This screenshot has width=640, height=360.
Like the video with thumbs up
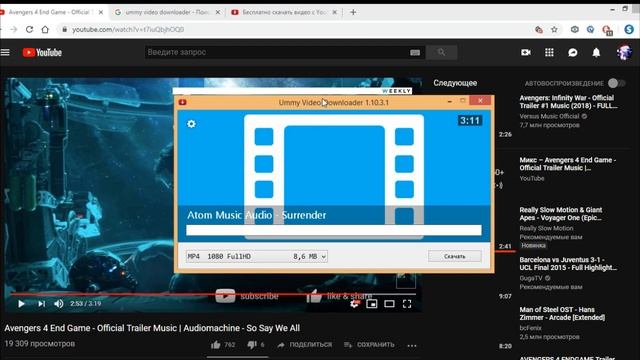click(x=216, y=345)
